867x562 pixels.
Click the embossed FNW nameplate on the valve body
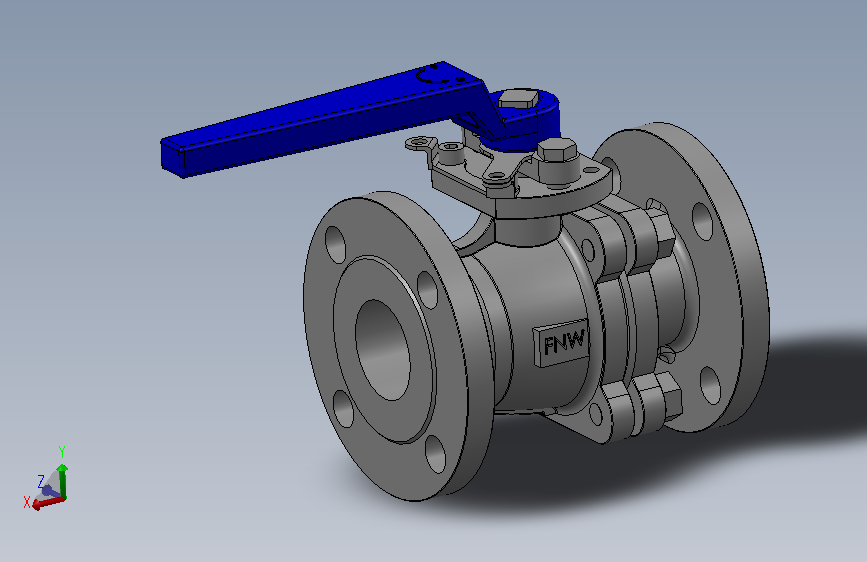click(560, 343)
